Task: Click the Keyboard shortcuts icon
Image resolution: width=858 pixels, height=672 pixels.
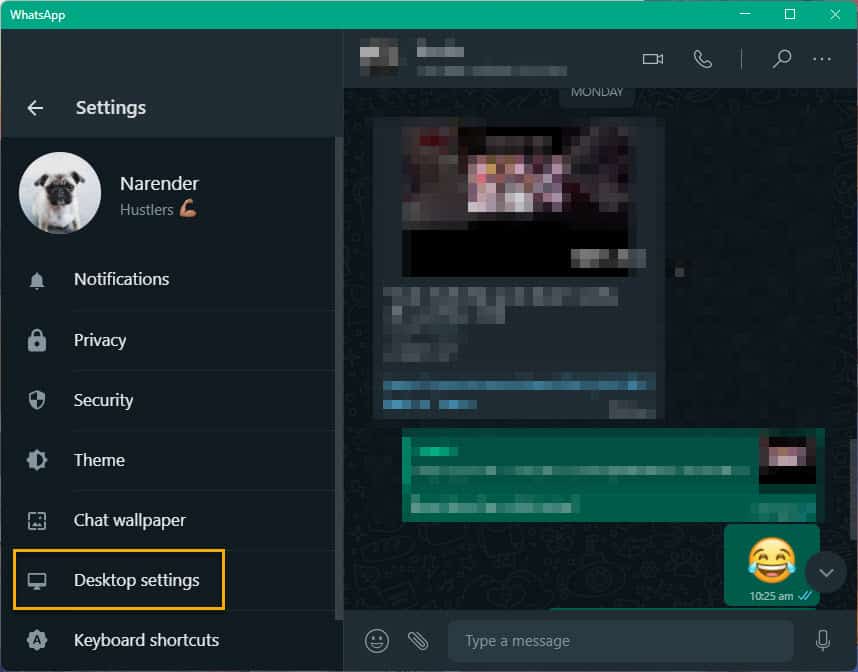Action: (37, 640)
